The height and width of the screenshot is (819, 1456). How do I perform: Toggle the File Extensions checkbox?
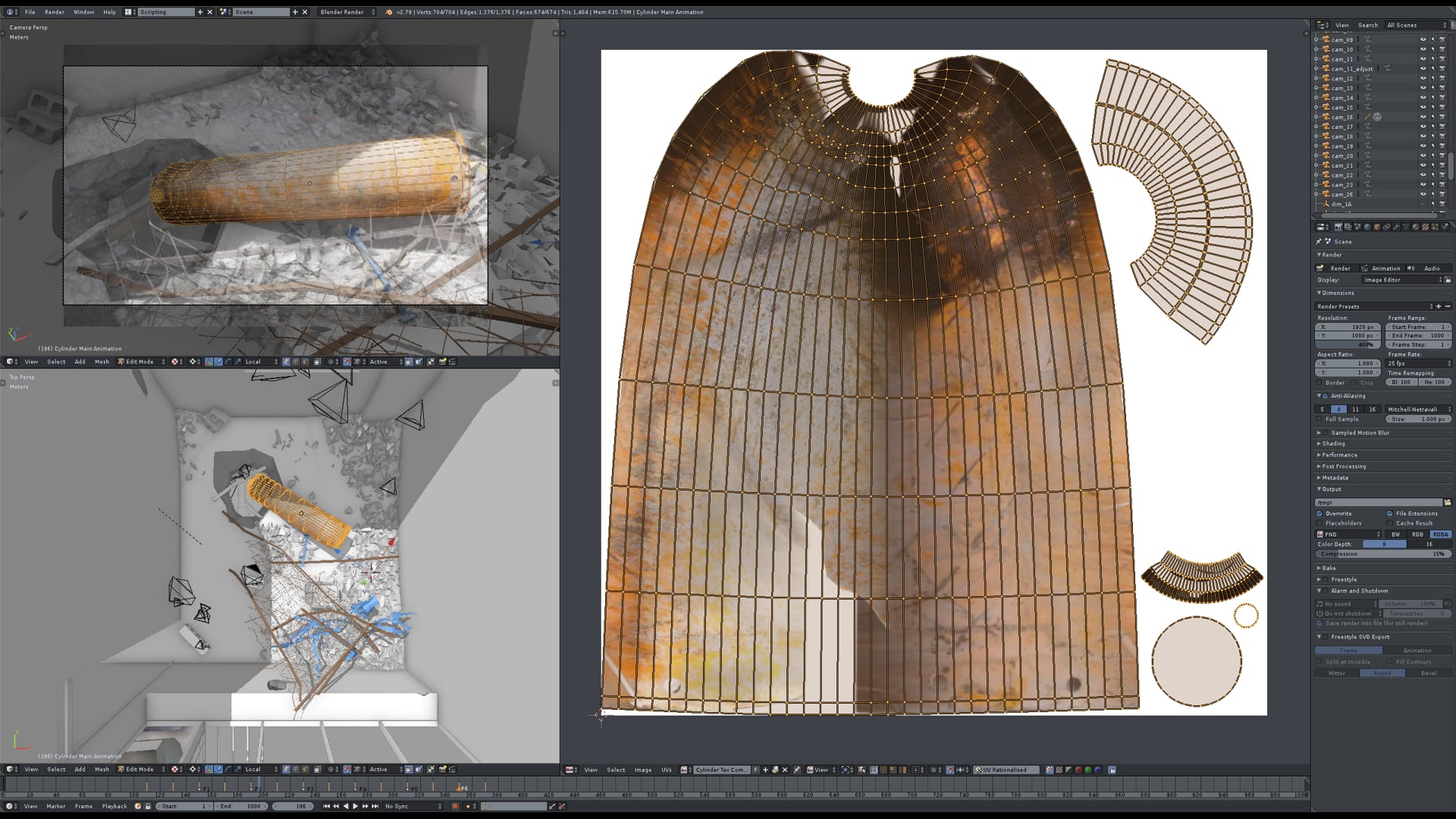point(1390,513)
